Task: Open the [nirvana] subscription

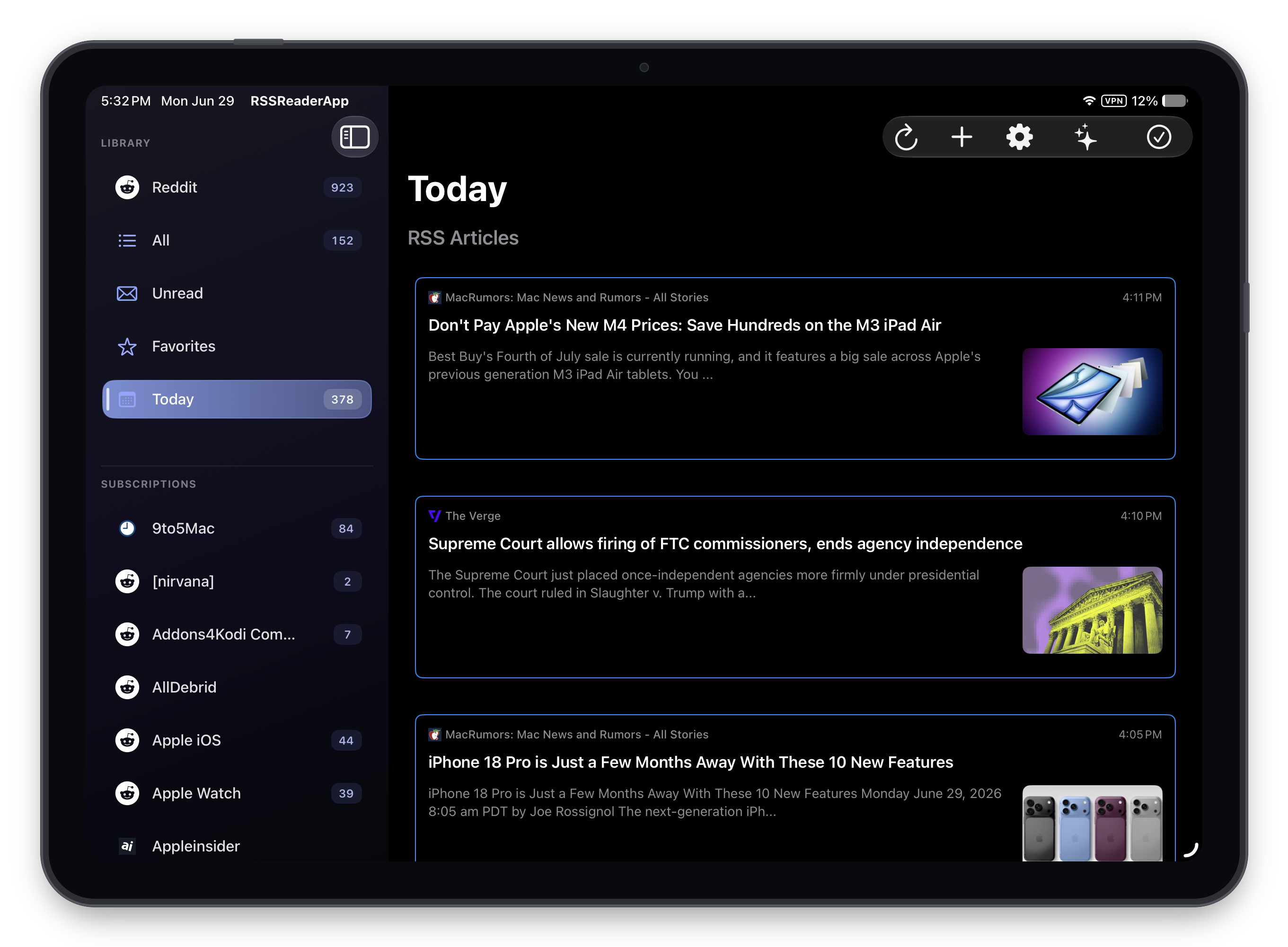Action: click(237, 581)
